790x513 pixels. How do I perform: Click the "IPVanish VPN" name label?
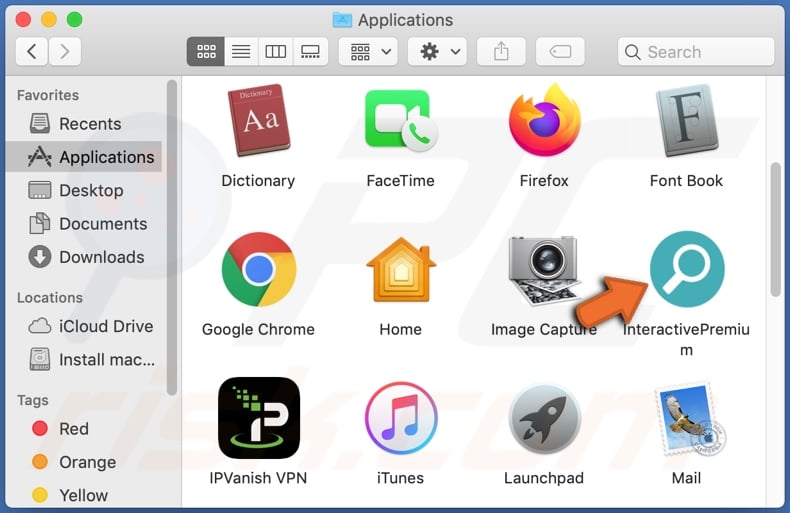pyautogui.click(x=258, y=478)
